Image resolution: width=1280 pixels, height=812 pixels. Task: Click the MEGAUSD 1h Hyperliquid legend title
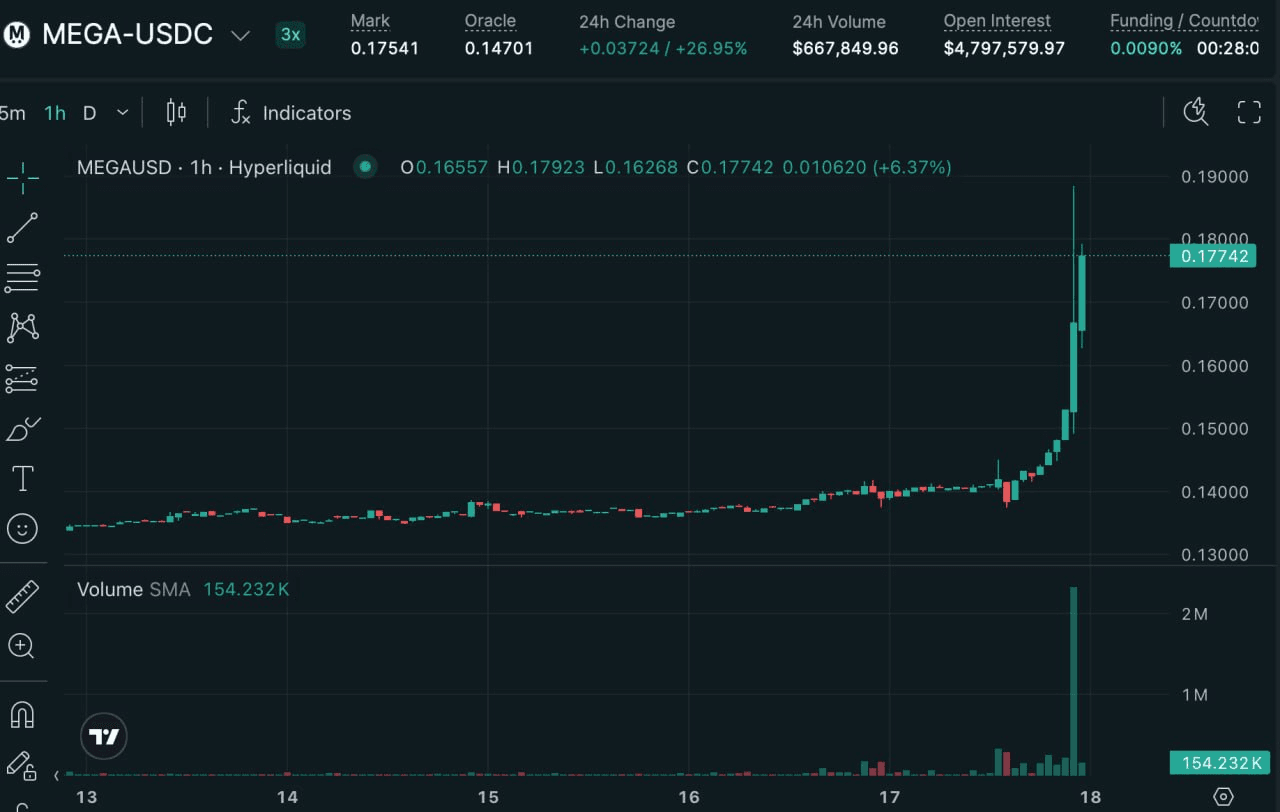[204, 167]
